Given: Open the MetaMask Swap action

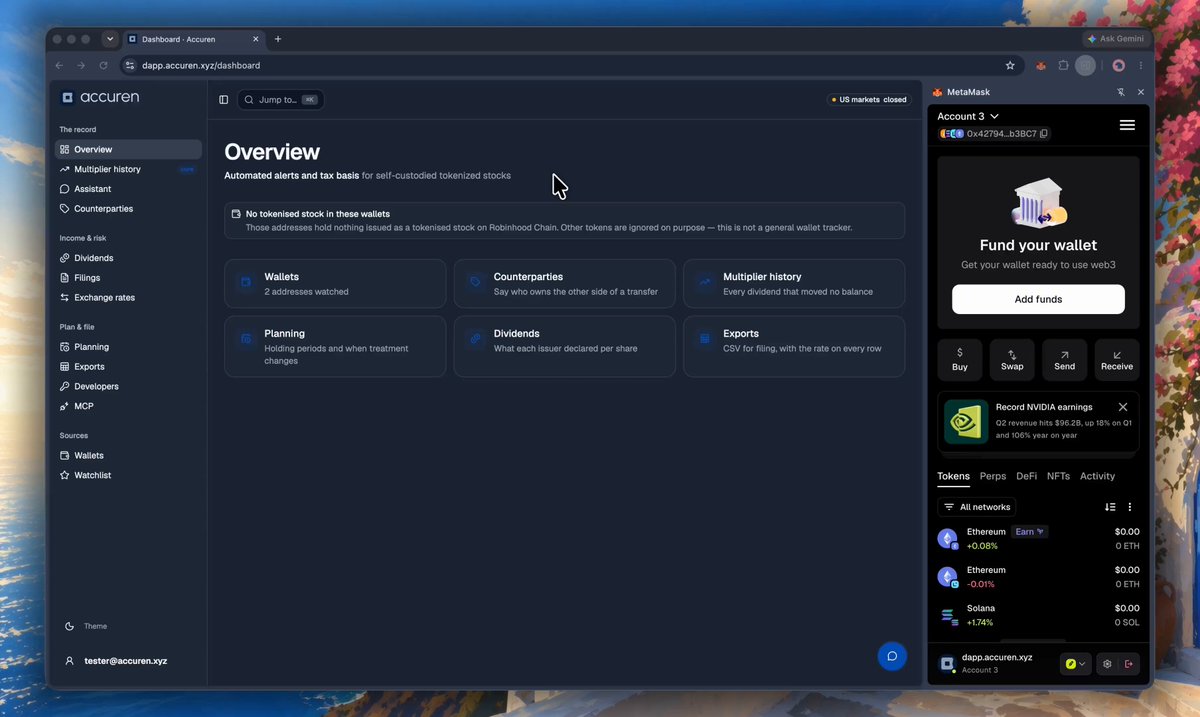Looking at the screenshot, I should tap(1012, 359).
